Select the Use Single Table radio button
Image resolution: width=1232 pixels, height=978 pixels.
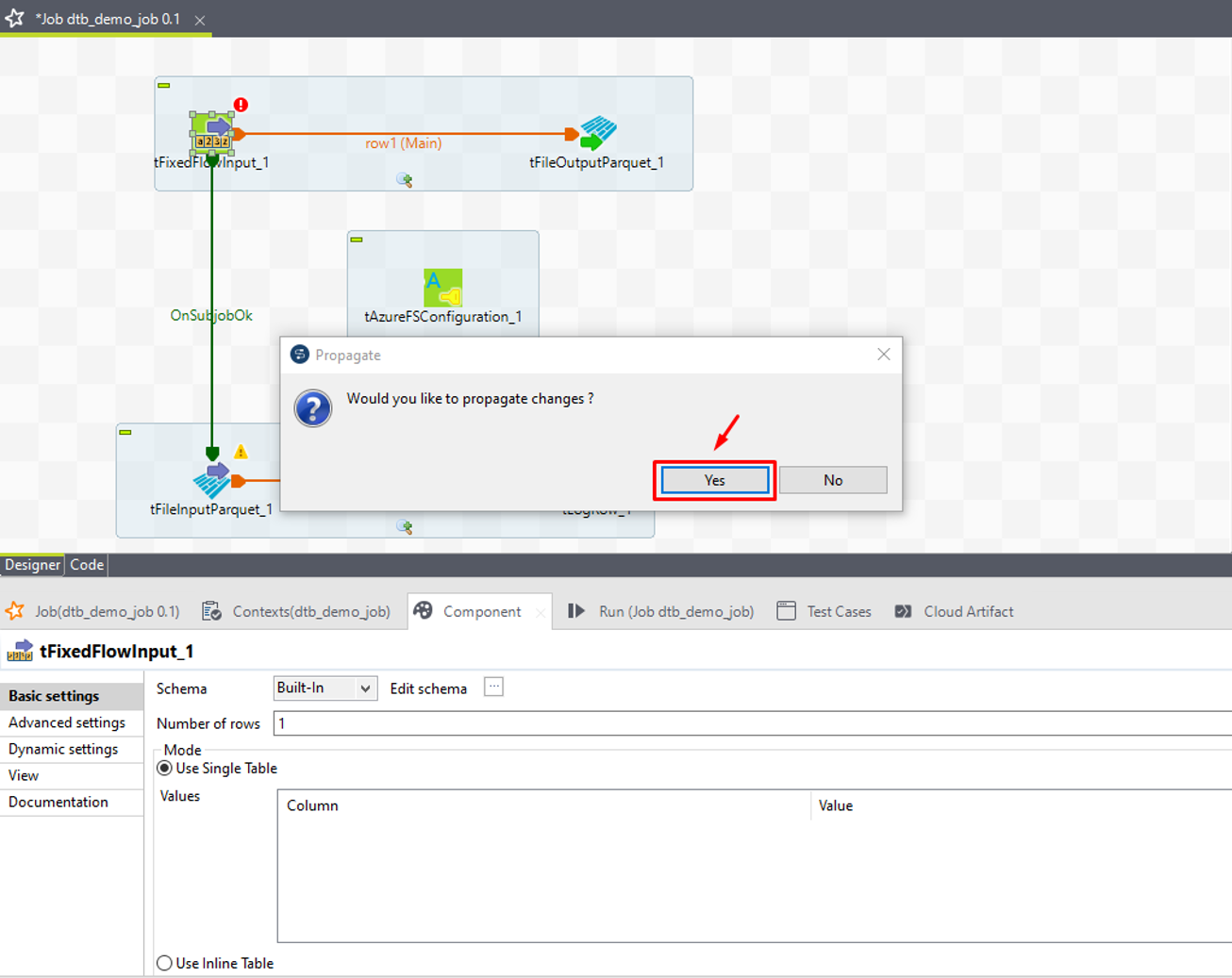165,769
